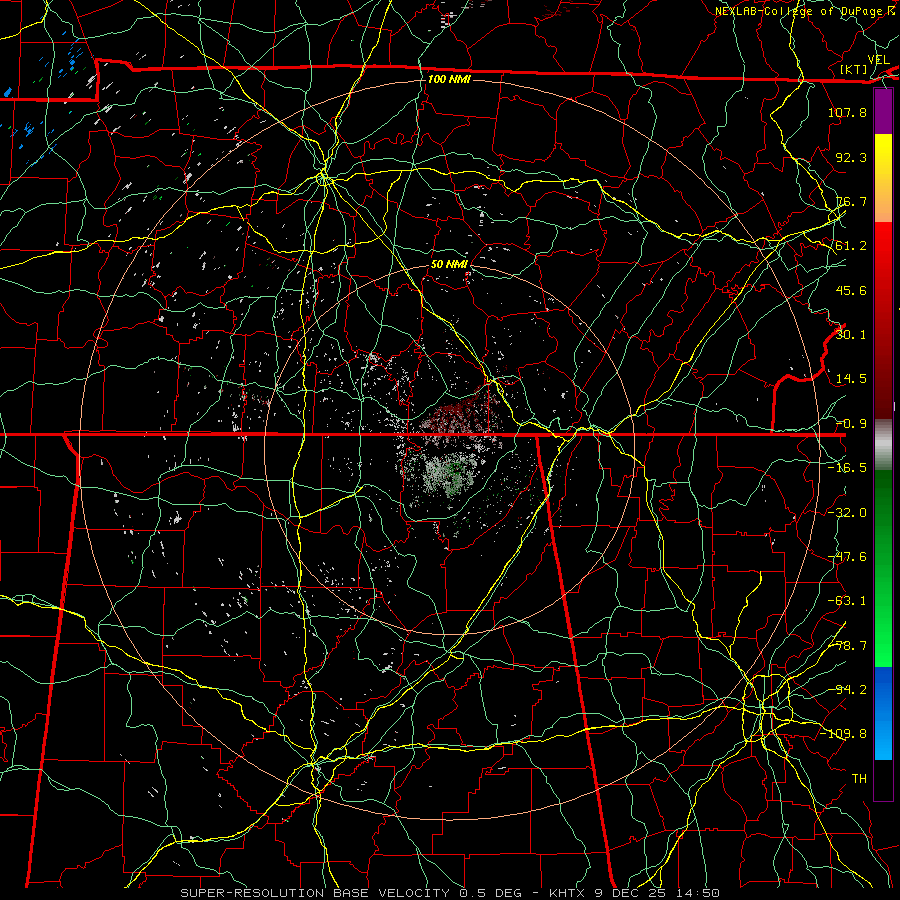This screenshot has width=900, height=900.
Task: Click the 14:50 time in caption
Action: [x=700, y=893]
